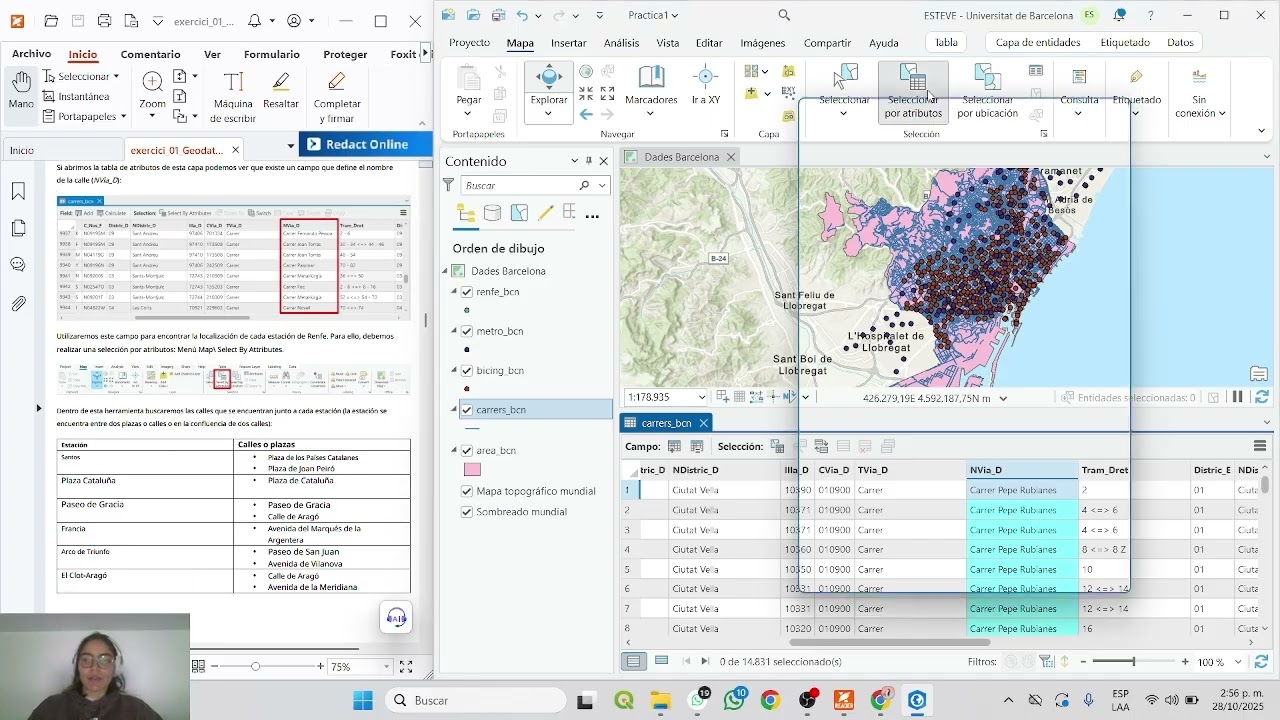Click the table options hamburger menu icon
1280x720 pixels.
point(1260,446)
